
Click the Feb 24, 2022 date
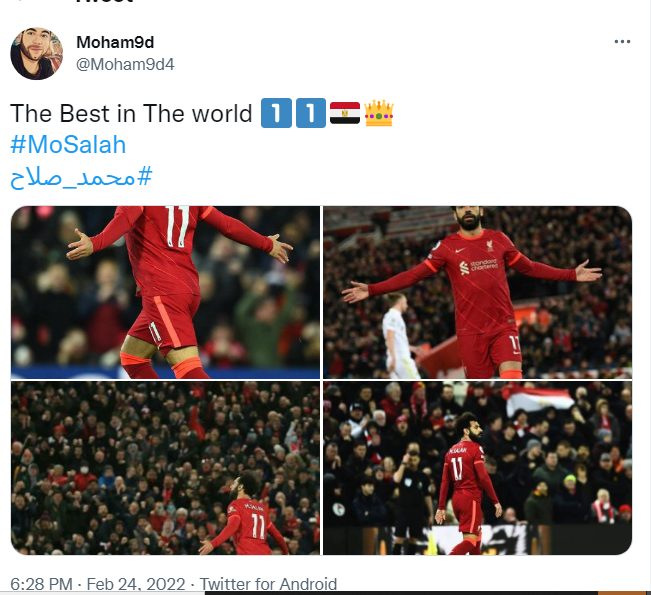click(x=136, y=584)
